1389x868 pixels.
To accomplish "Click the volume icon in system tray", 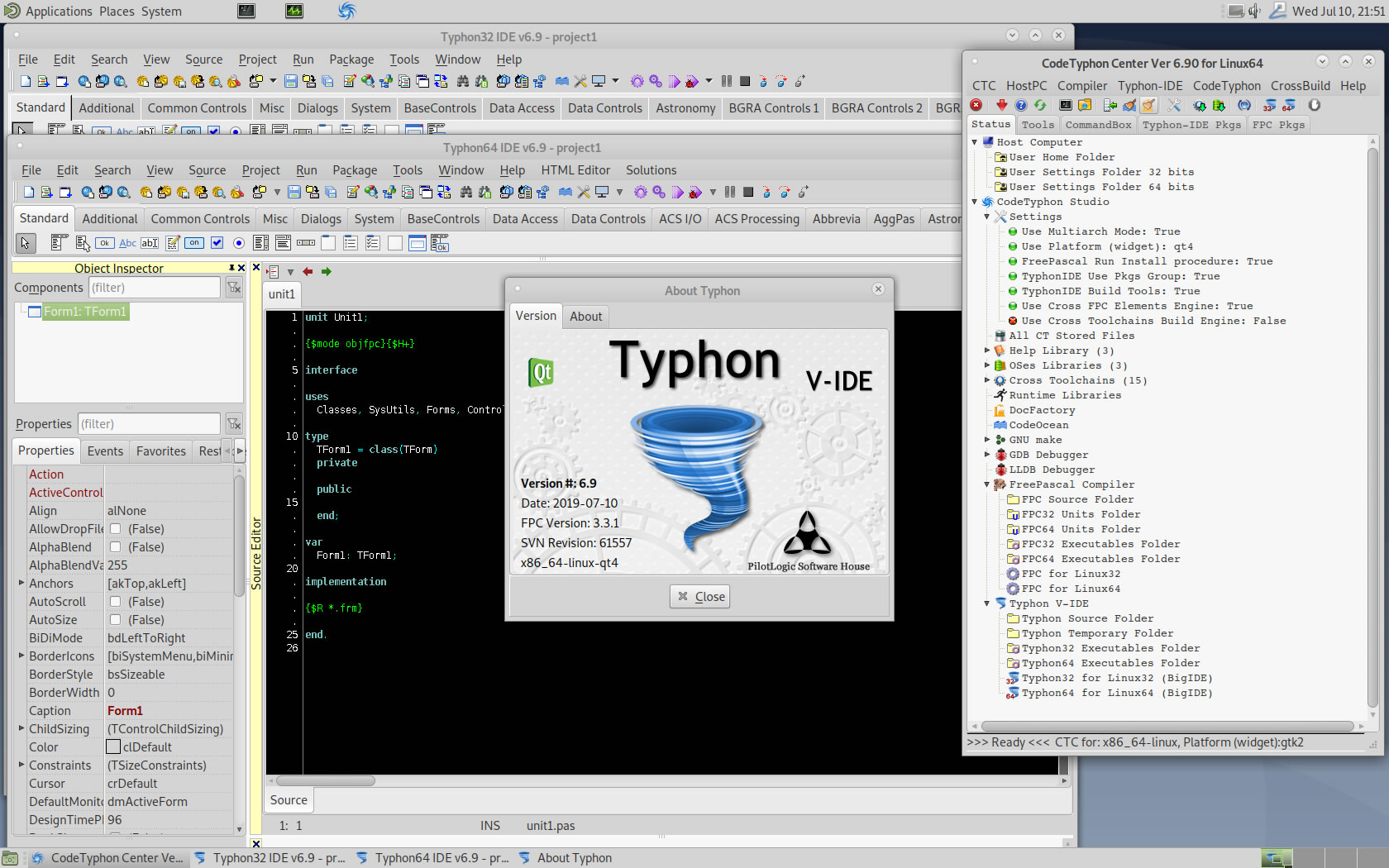I will (1254, 11).
